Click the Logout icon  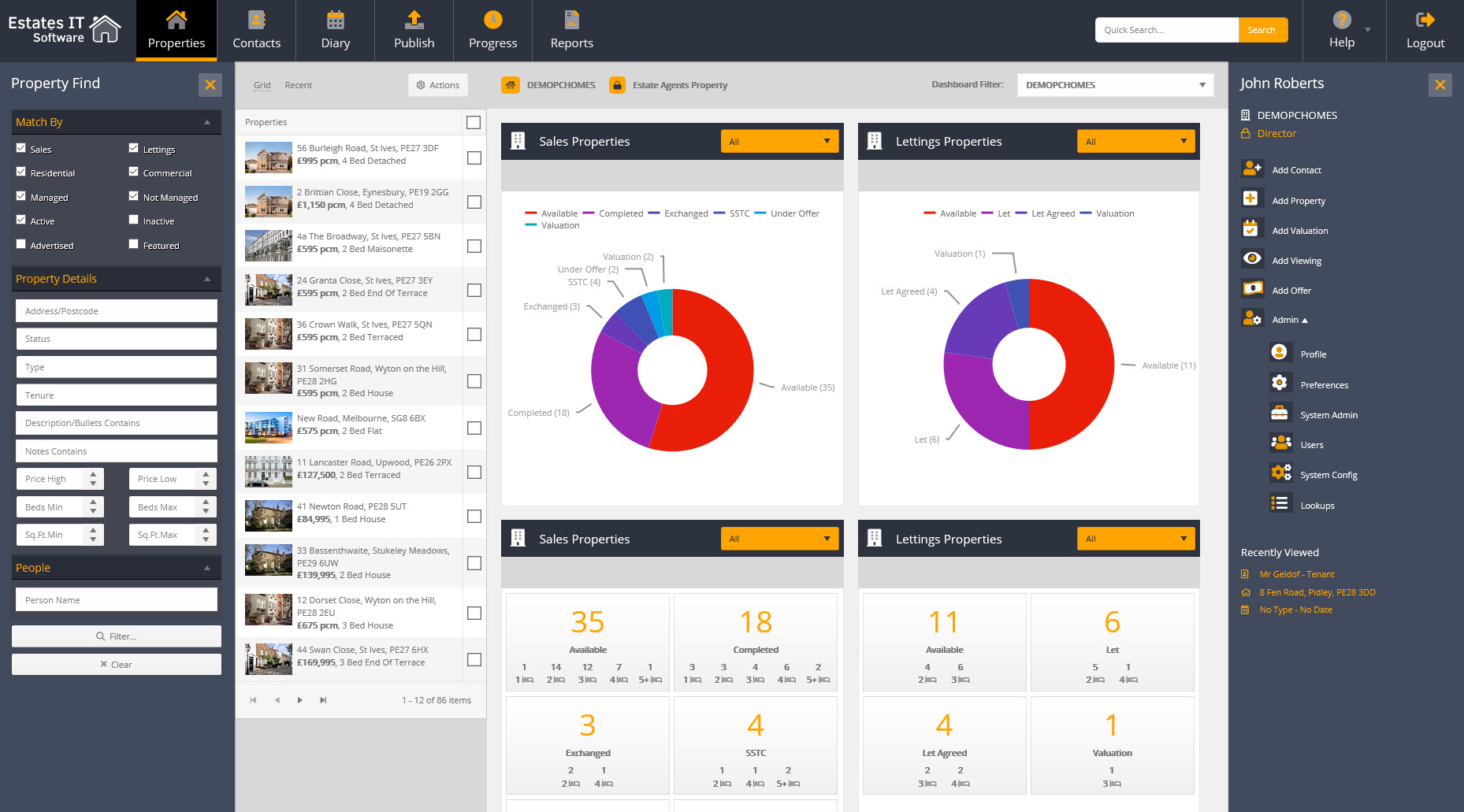[x=1425, y=20]
